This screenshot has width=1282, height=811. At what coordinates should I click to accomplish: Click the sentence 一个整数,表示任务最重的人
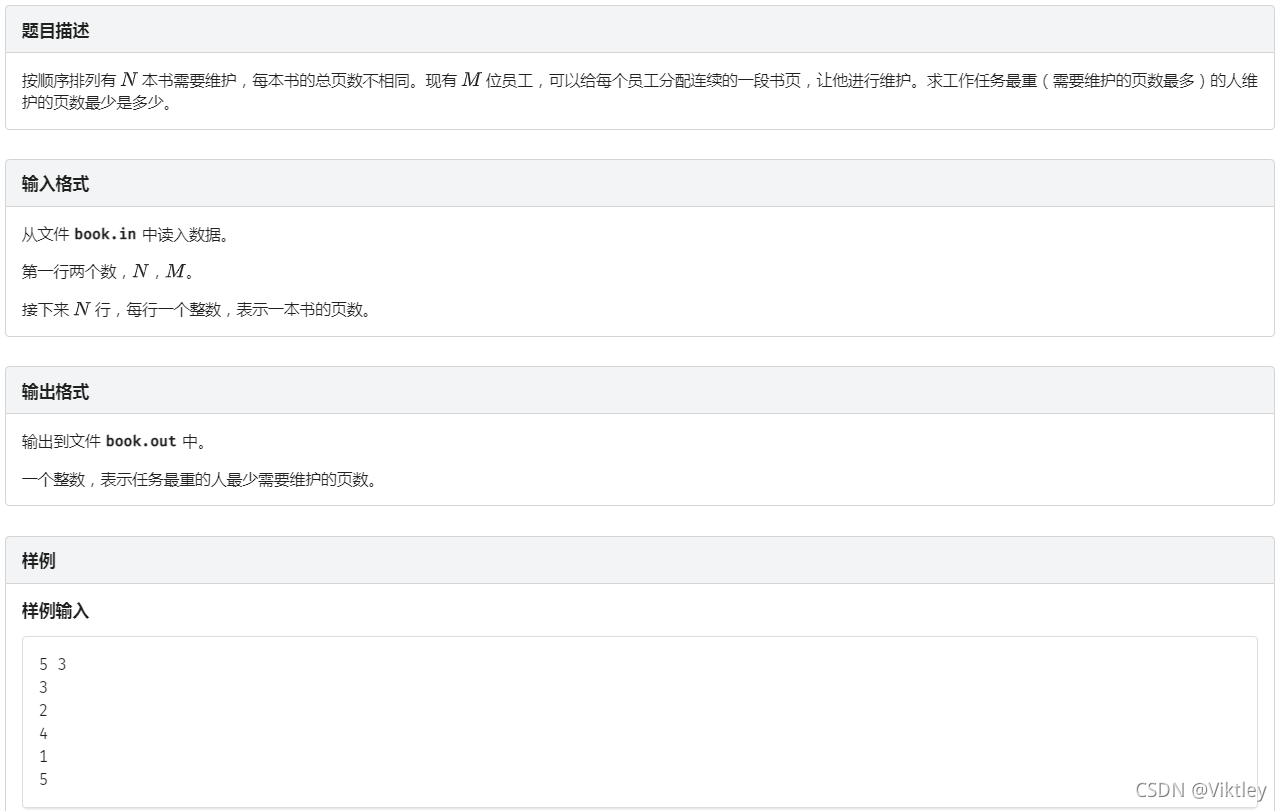pyautogui.click(x=200, y=479)
